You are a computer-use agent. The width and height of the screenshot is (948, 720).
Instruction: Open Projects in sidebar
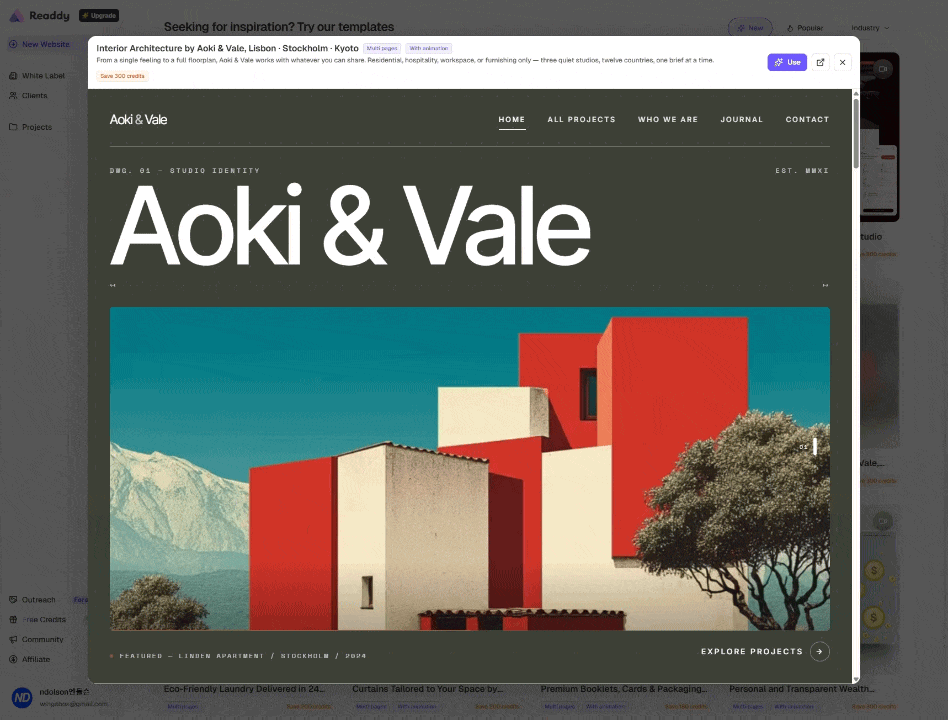(37, 127)
